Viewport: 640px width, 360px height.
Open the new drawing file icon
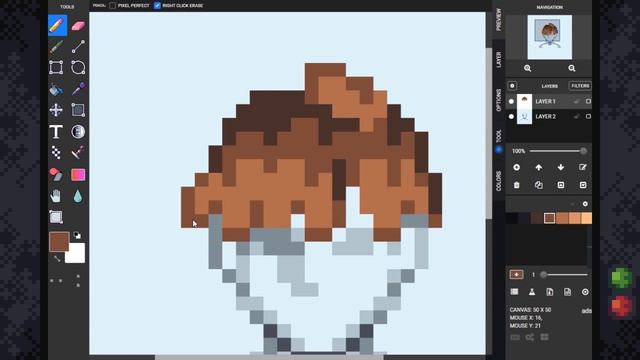pos(549,291)
